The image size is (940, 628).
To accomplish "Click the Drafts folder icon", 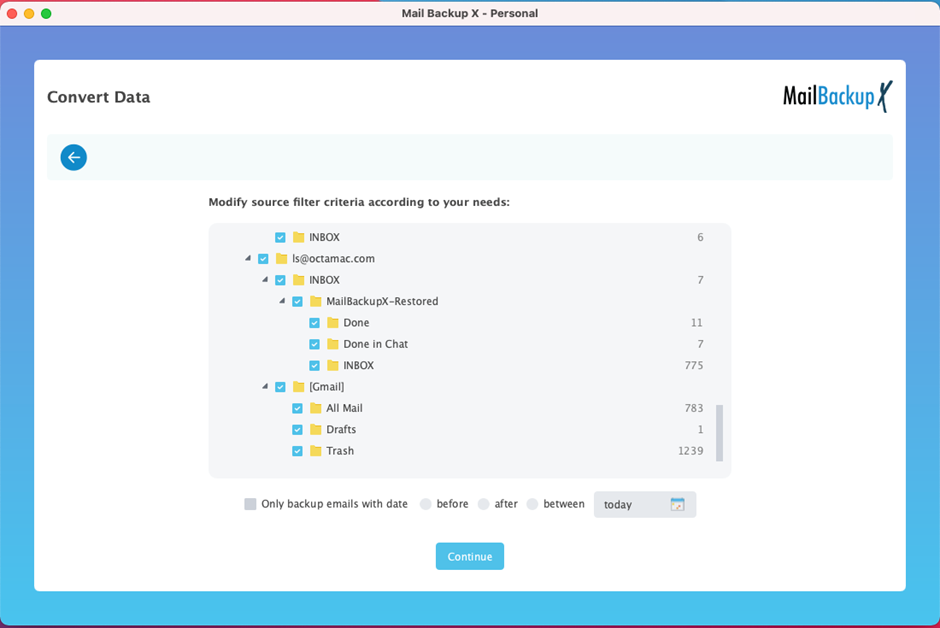I will 315,430.
